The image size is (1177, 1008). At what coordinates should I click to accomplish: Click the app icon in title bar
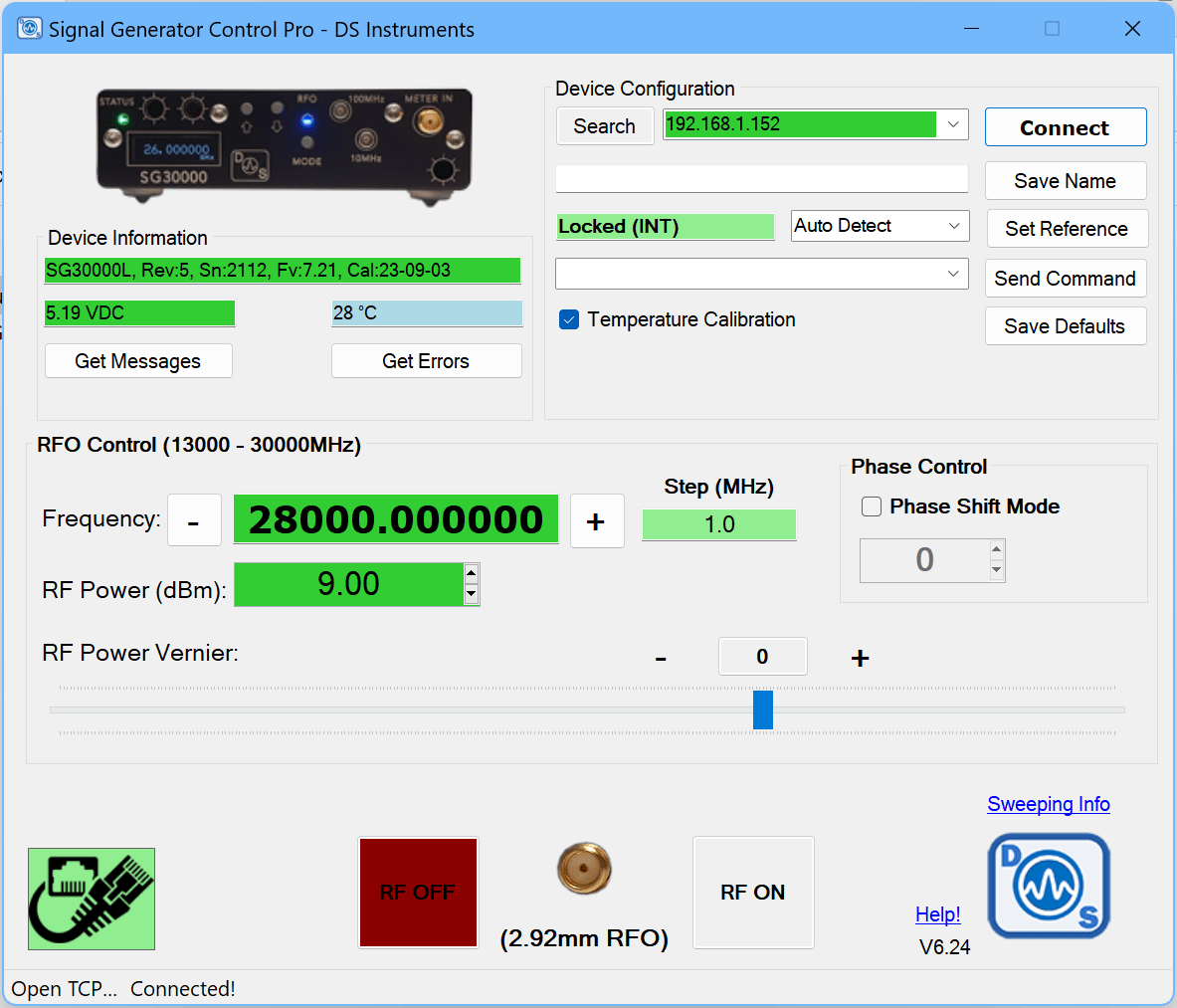(30, 29)
